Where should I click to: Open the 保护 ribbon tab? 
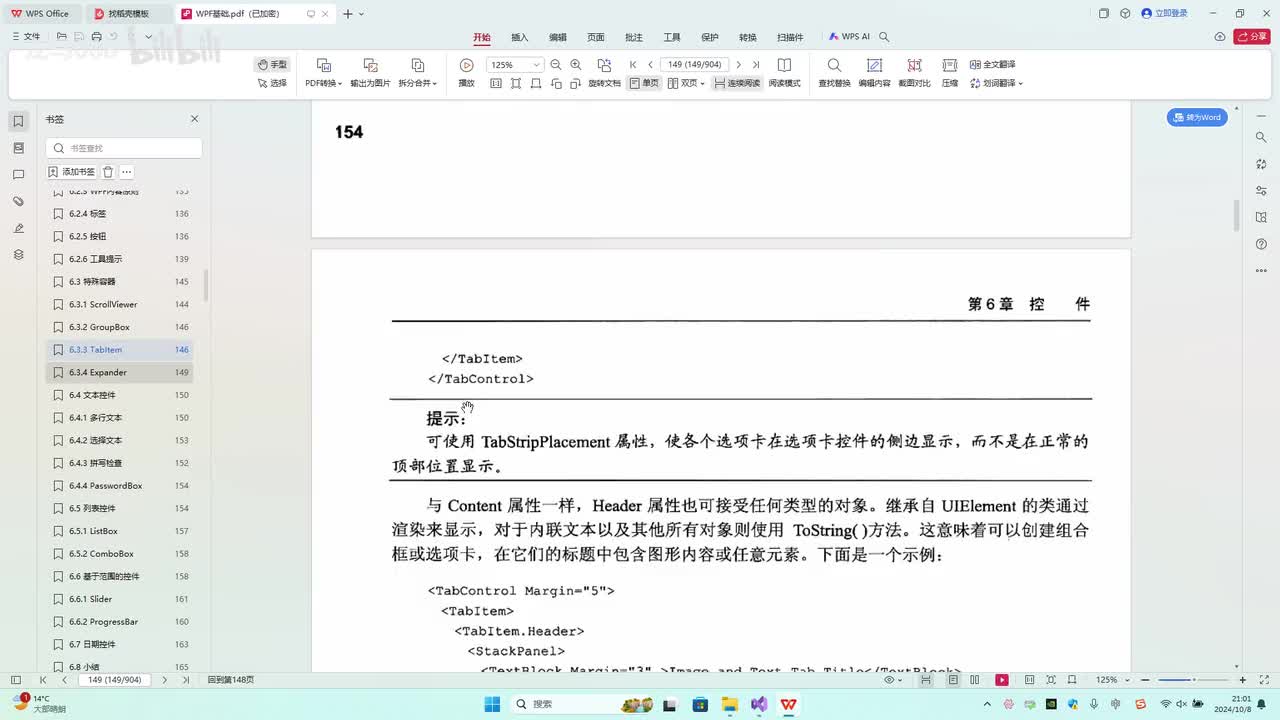click(710, 37)
